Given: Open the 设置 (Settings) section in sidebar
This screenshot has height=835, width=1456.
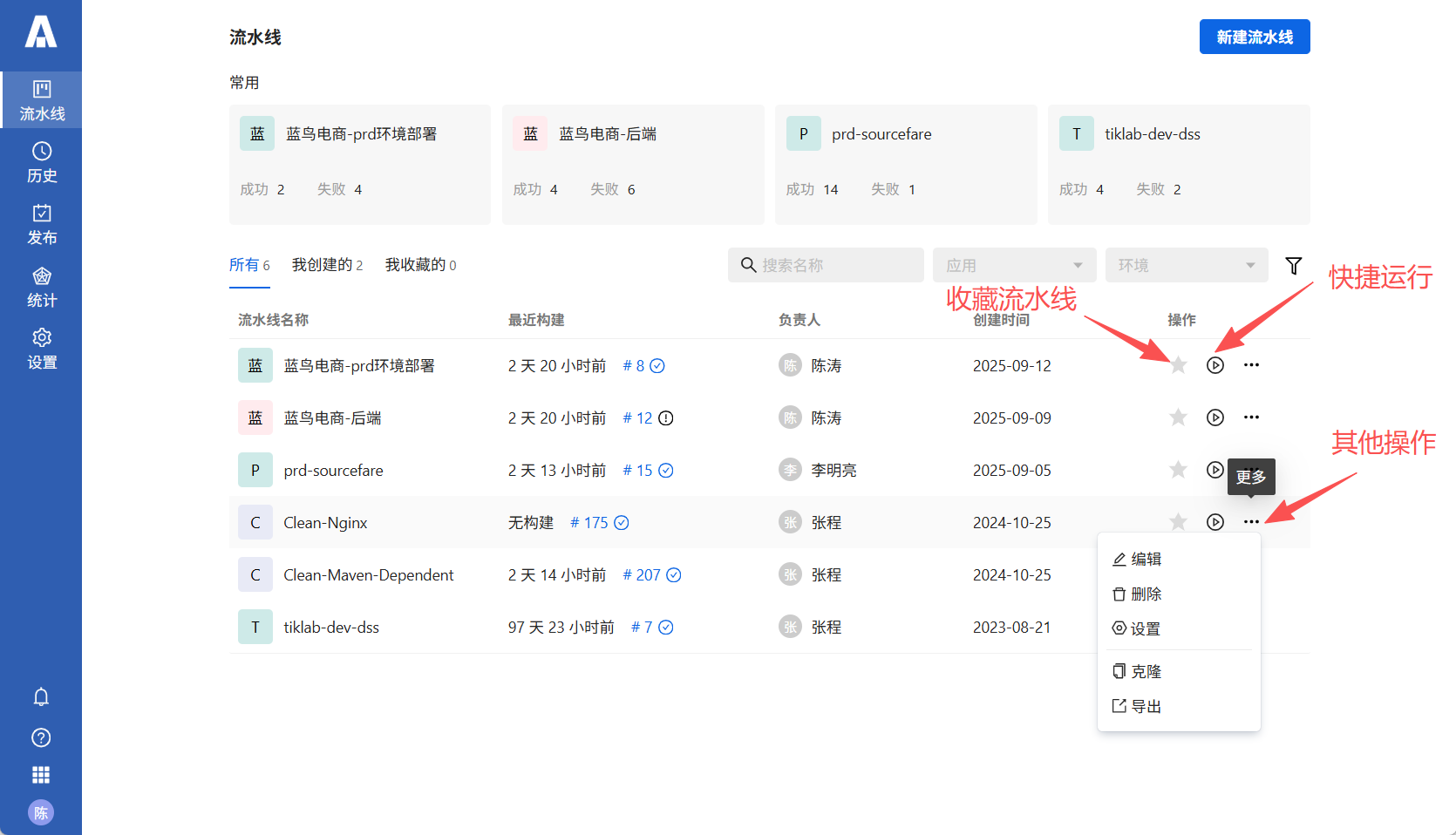Looking at the screenshot, I should click(x=41, y=349).
